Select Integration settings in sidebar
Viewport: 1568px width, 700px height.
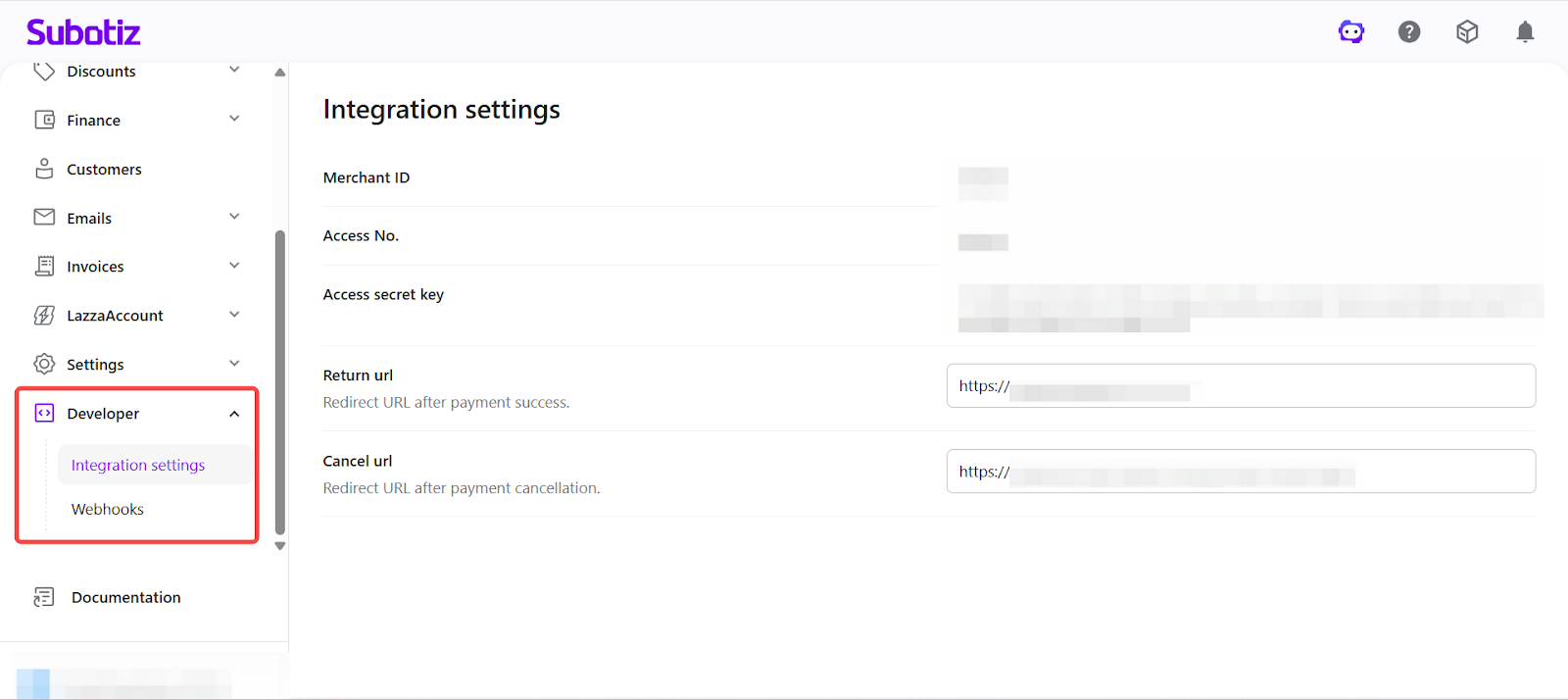tap(138, 465)
